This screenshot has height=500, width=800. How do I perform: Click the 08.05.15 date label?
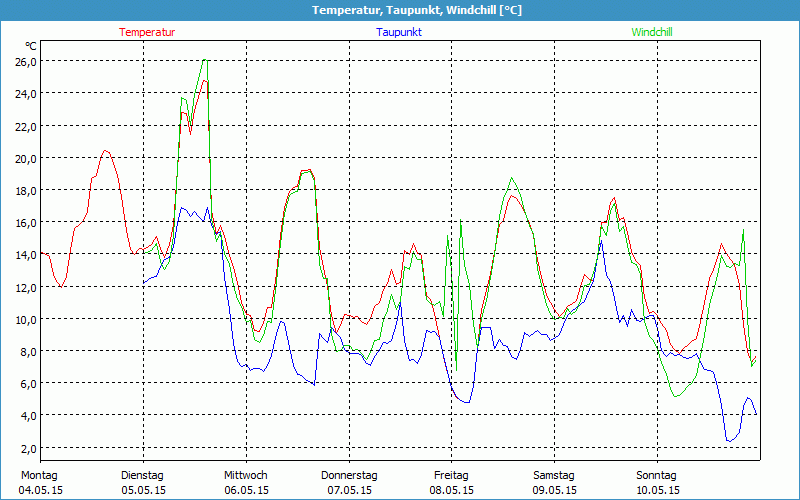452,490
